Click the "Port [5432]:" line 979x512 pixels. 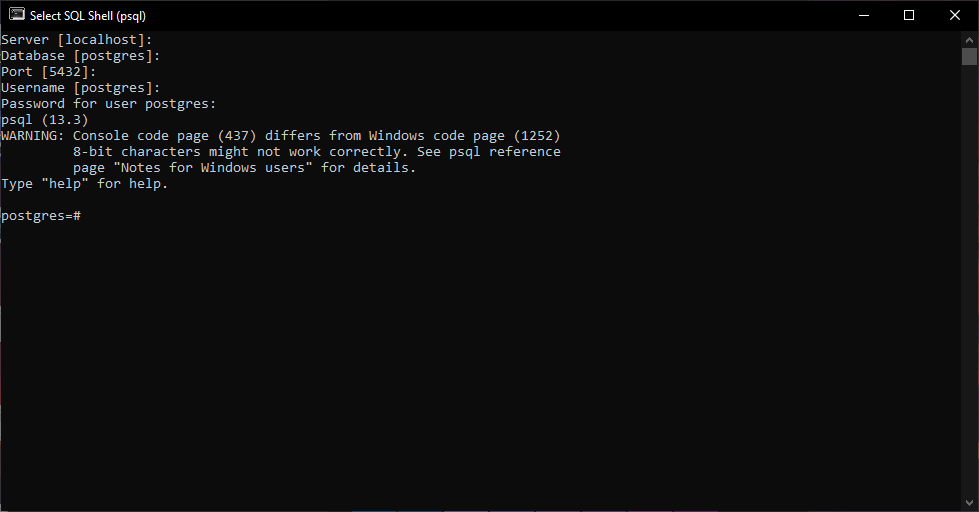tap(48, 72)
